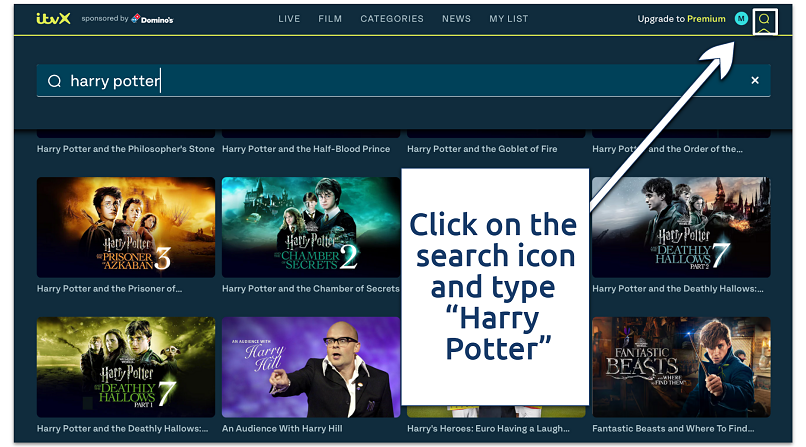Click the magnifier icon inside the search bar
806x447 pixels.
coord(54,81)
